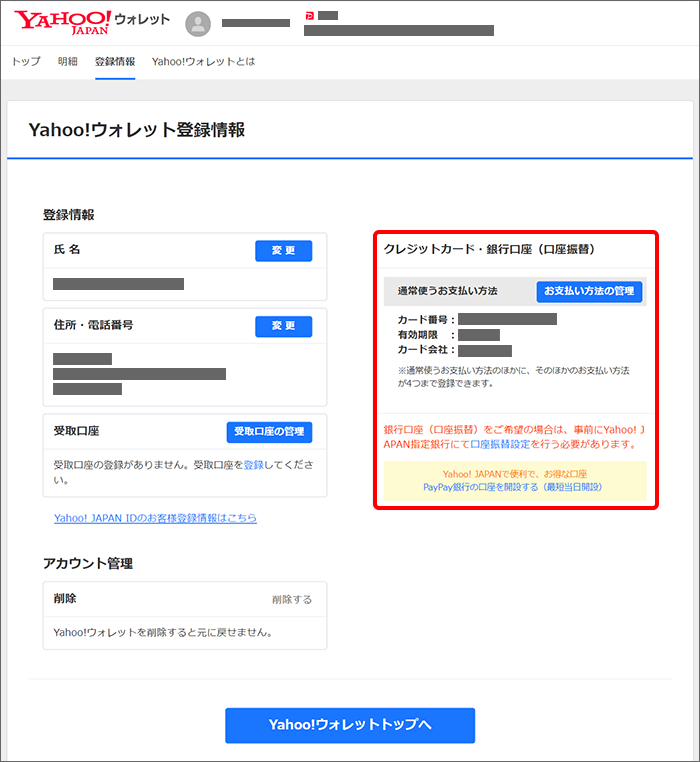Open the 明細 tab
Viewport: 700px width, 762px height.
[68, 62]
